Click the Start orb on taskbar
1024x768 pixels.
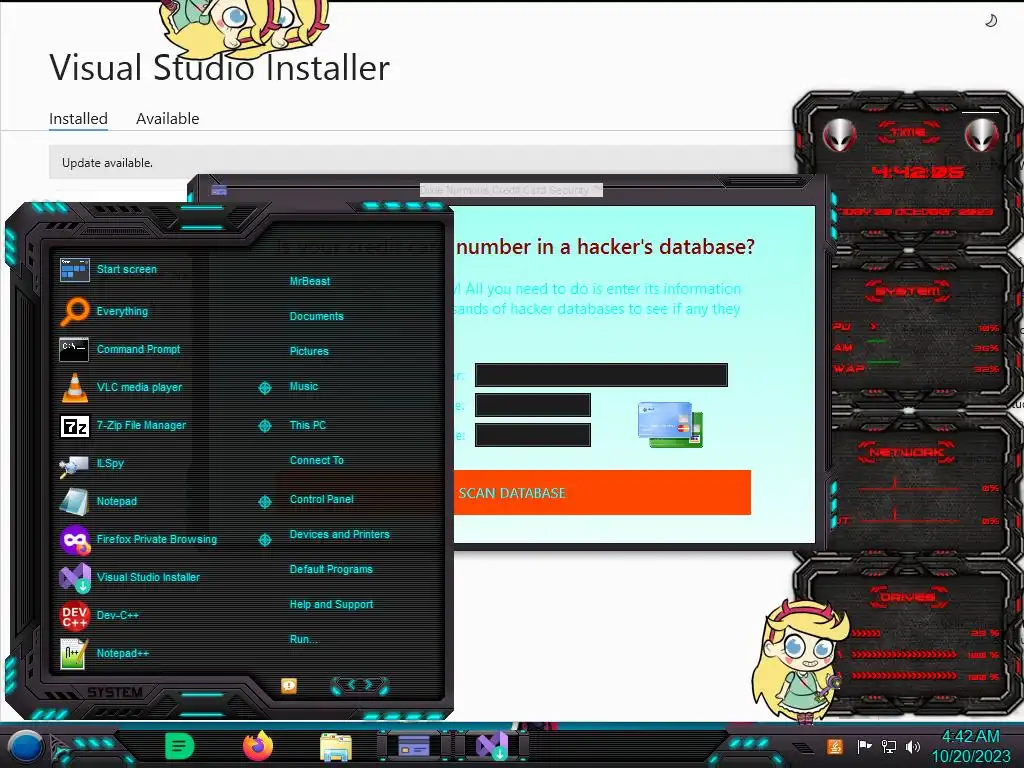point(26,747)
